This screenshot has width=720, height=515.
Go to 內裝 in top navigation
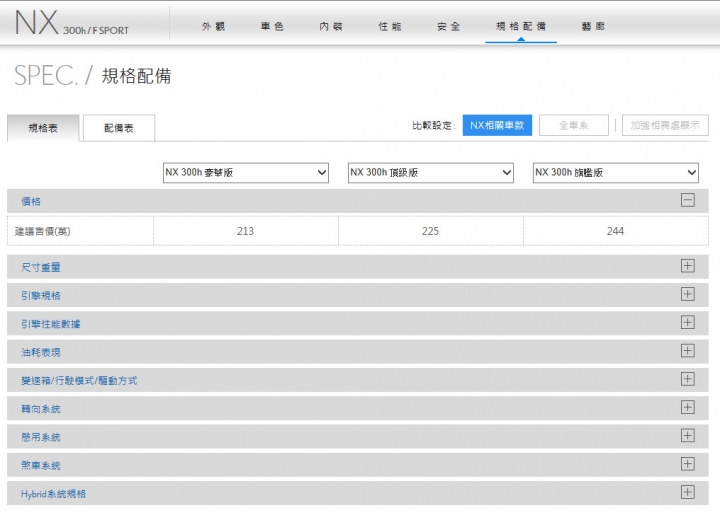pos(331,27)
